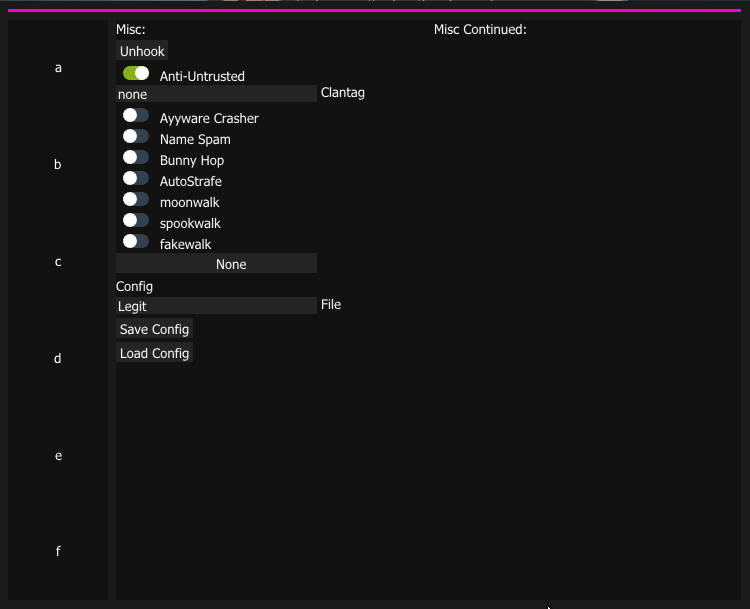
Task: Switch on the moonwalk toggle
Action: pos(136,200)
